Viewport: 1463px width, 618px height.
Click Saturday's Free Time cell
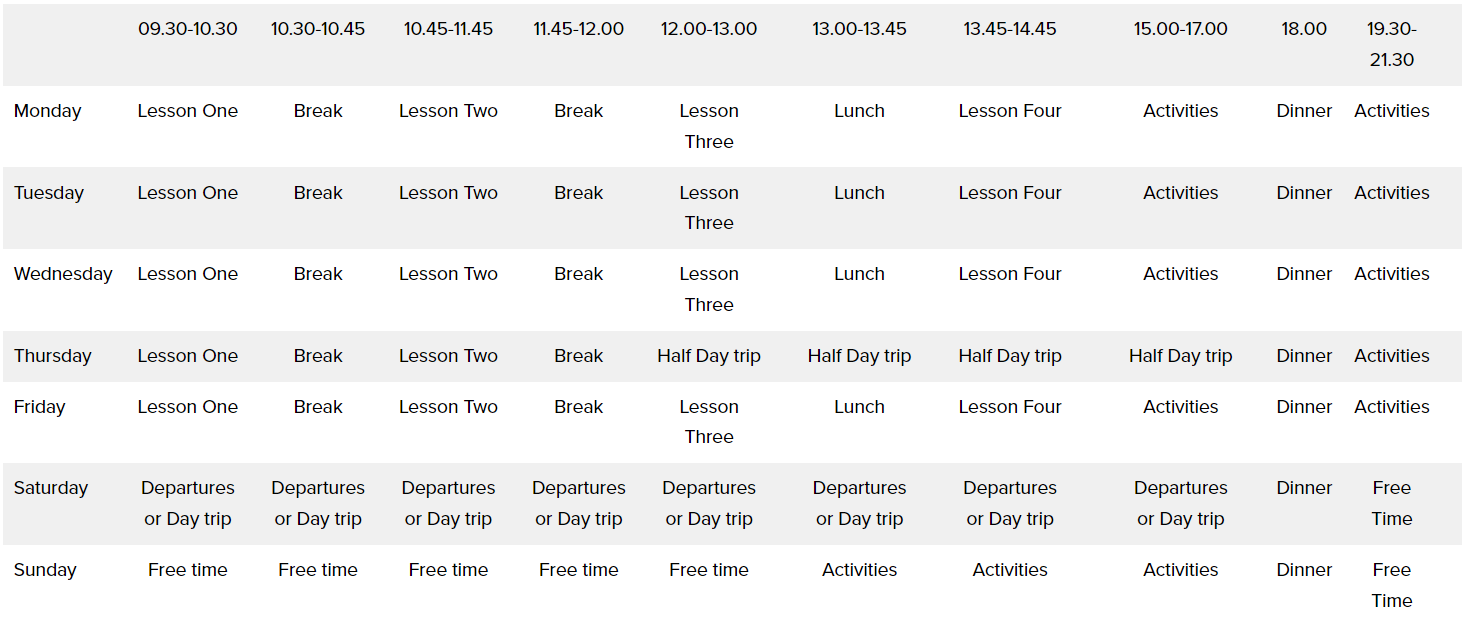(1391, 503)
